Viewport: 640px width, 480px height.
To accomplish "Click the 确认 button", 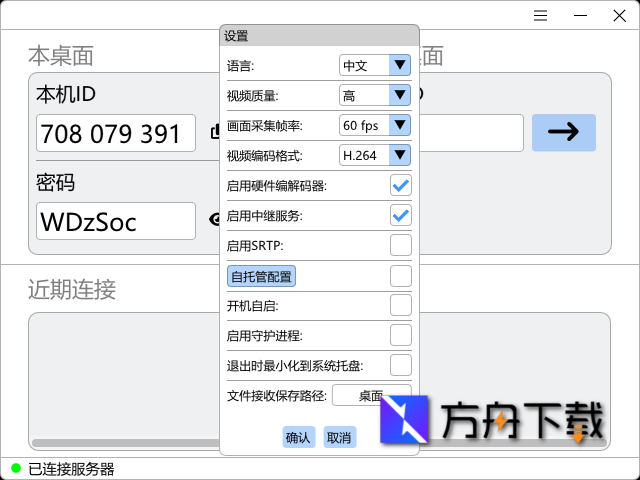I will point(298,437).
